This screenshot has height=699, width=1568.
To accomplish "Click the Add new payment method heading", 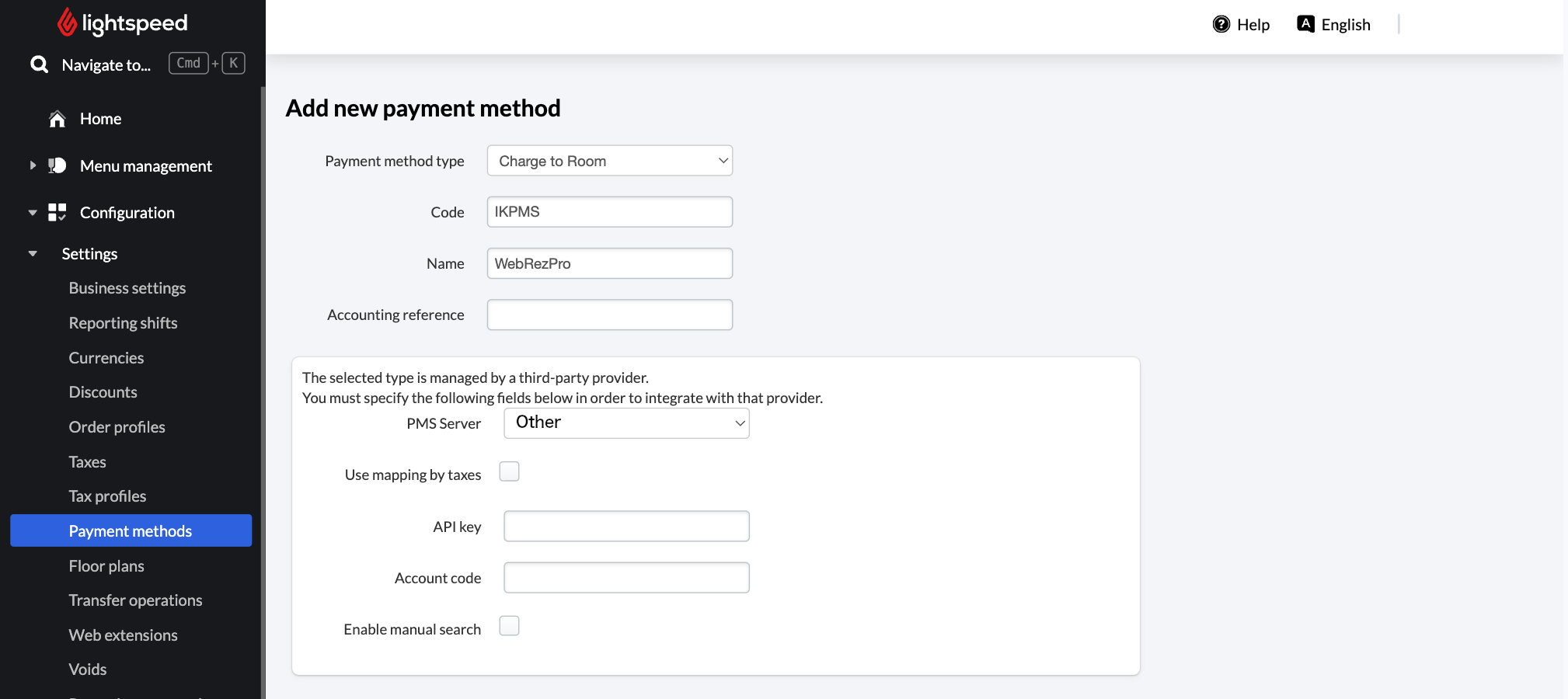I will click(x=423, y=108).
